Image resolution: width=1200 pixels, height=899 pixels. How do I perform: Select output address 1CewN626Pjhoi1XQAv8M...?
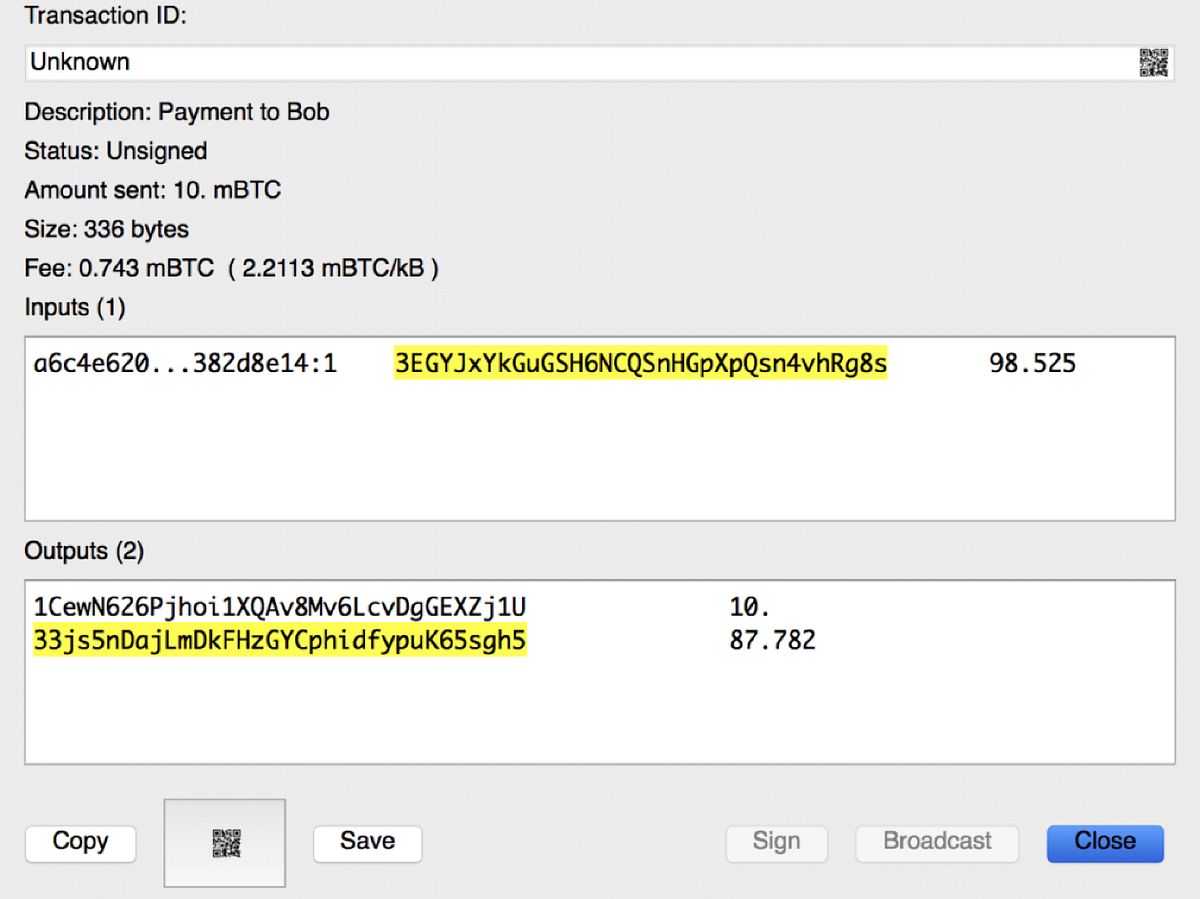(280, 607)
